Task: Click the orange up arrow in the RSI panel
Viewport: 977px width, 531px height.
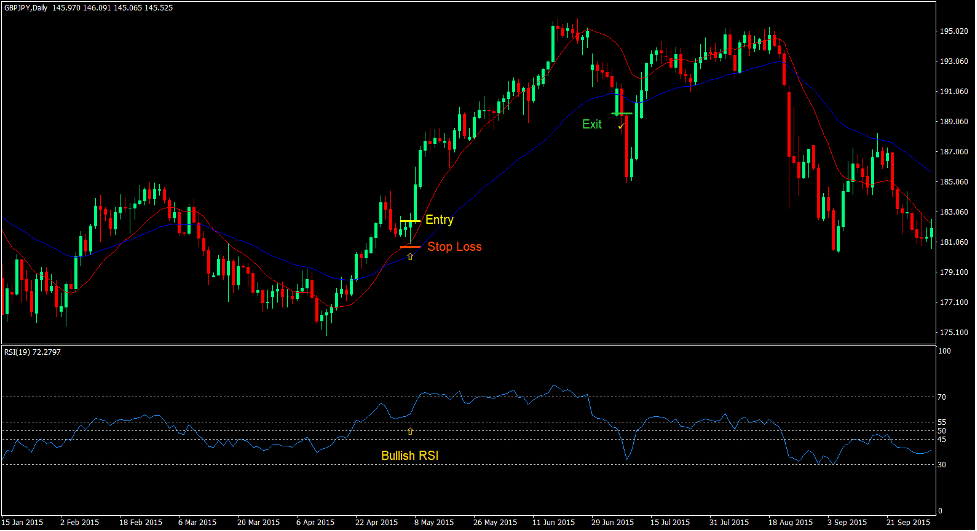Action: coord(410,431)
